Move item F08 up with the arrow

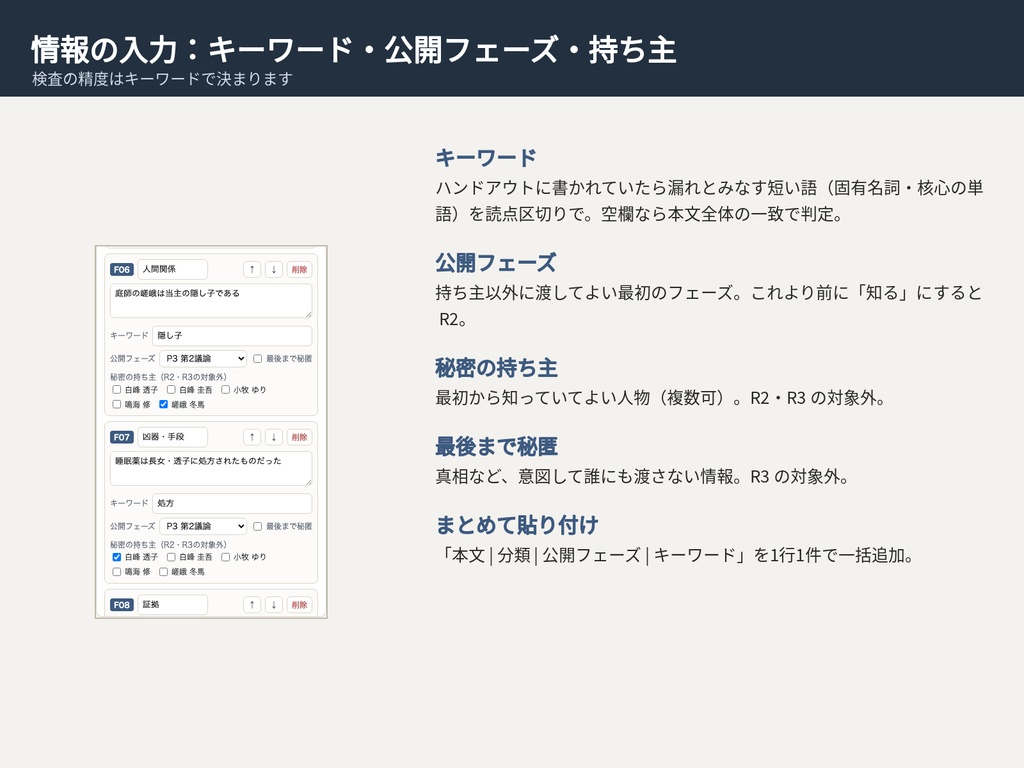tap(252, 605)
